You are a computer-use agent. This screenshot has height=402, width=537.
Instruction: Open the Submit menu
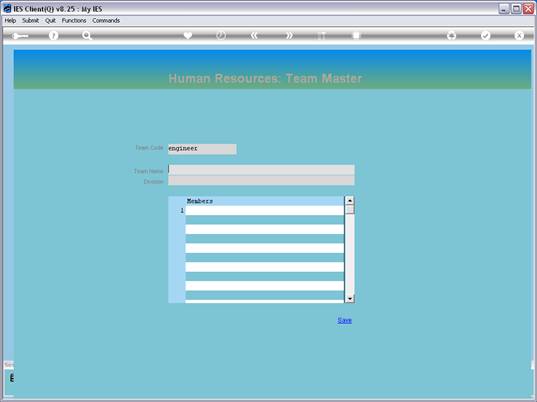pyautogui.click(x=30, y=21)
